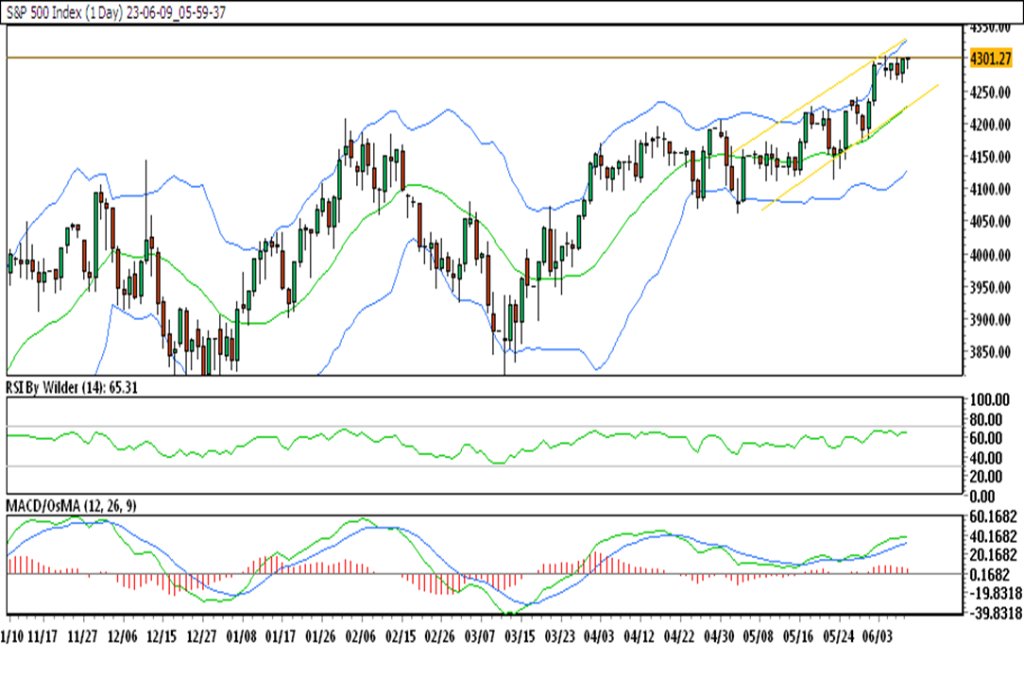Select the 60.1682 MACD axis value
This screenshot has width=1024, height=676.
pyautogui.click(x=993, y=517)
